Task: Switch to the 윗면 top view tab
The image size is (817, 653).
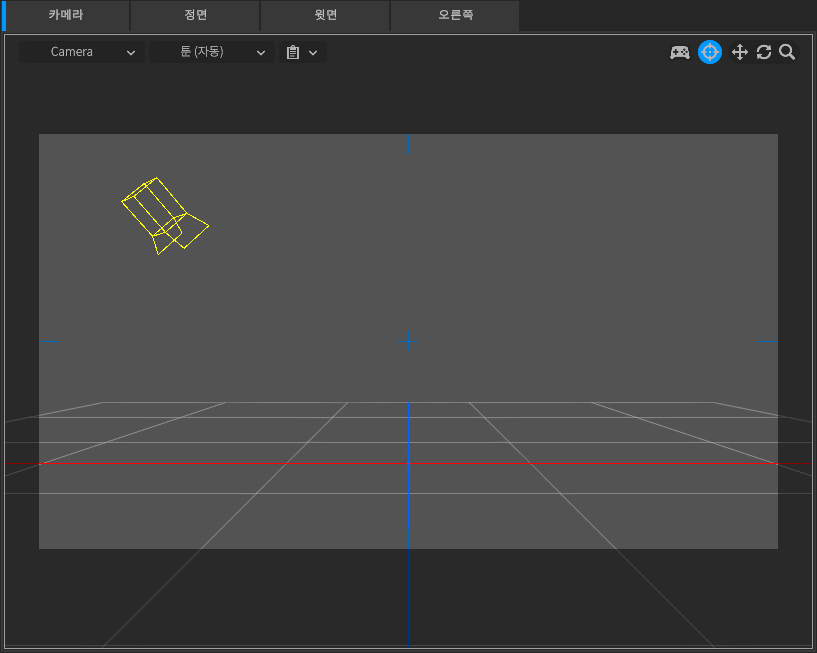Action: pyautogui.click(x=325, y=15)
